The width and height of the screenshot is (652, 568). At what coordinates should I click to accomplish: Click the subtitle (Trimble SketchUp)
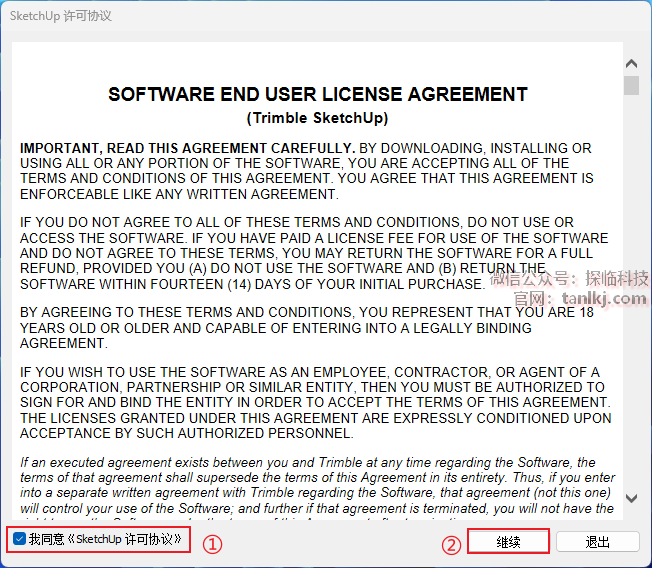click(x=317, y=118)
